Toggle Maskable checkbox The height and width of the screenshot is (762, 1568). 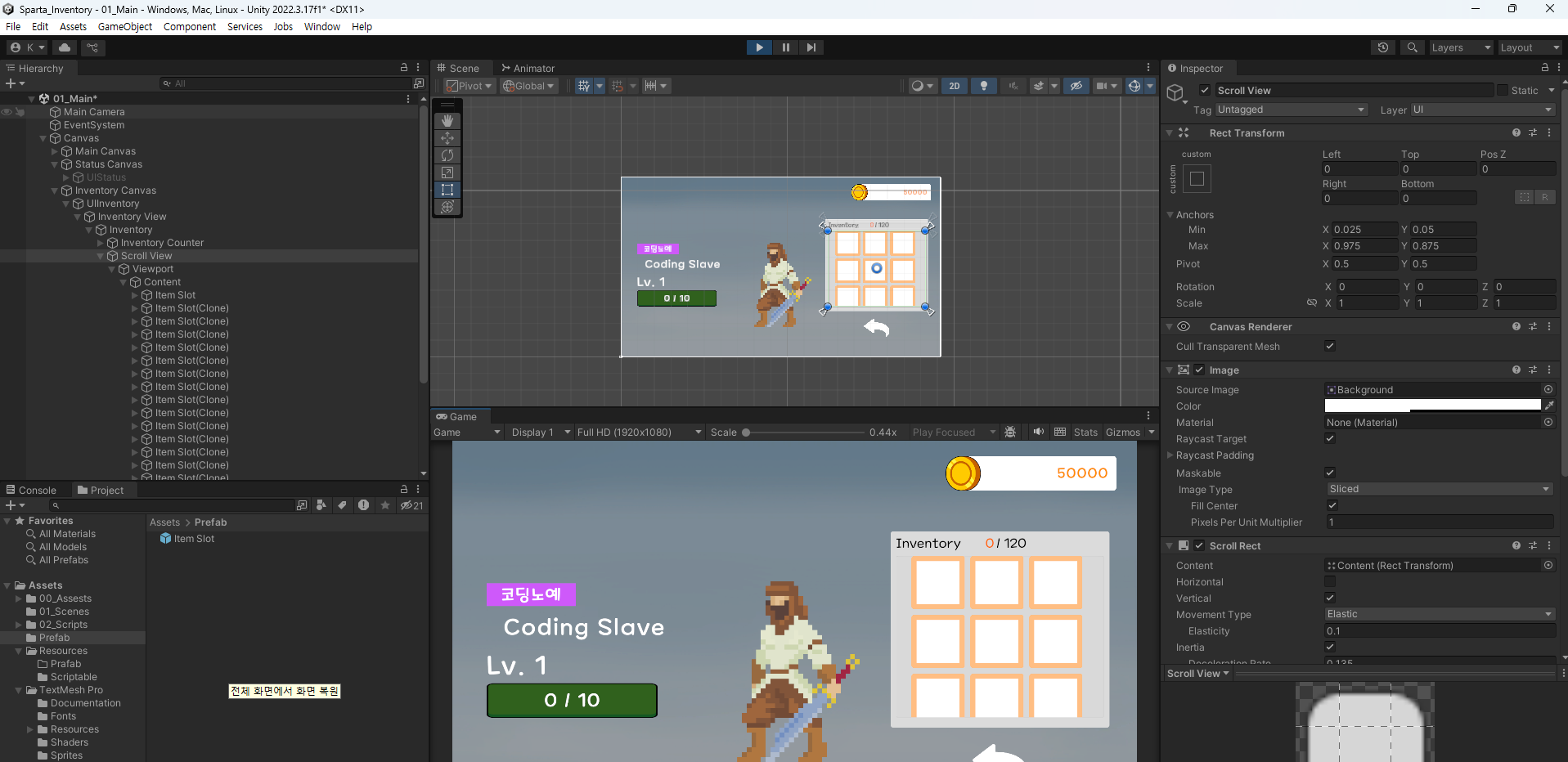1330,473
